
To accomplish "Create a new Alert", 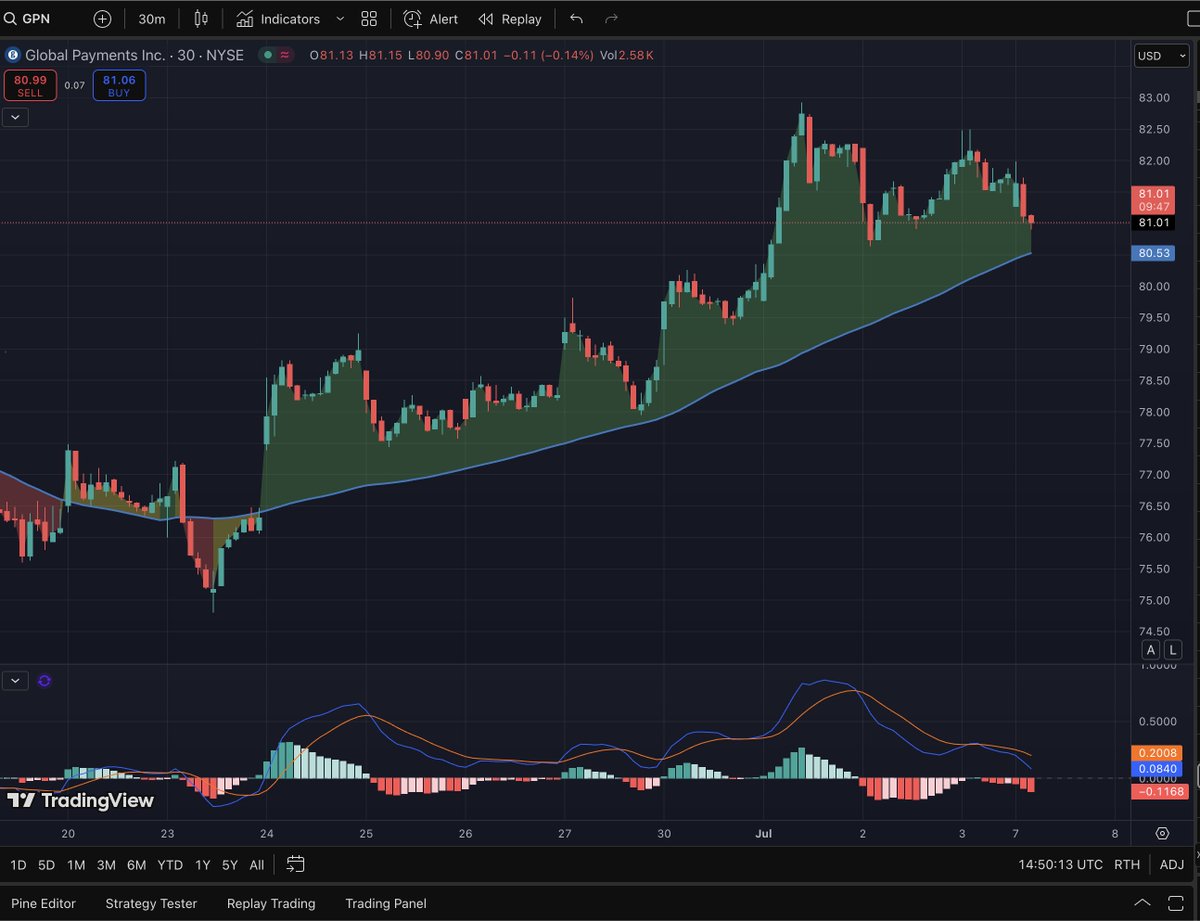I will click(431, 19).
